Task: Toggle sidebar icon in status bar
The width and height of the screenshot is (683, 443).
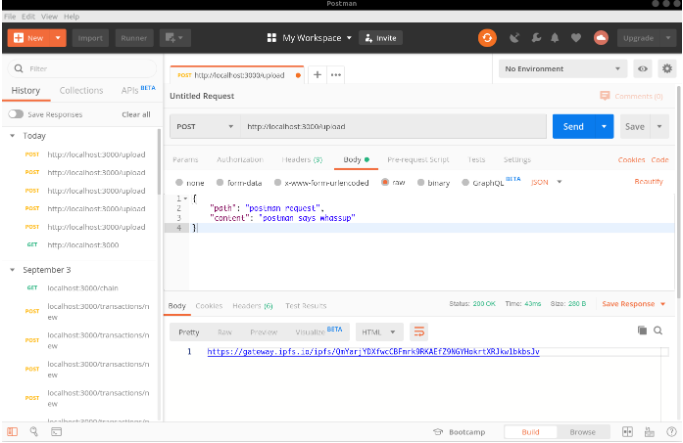Action: click(x=13, y=432)
